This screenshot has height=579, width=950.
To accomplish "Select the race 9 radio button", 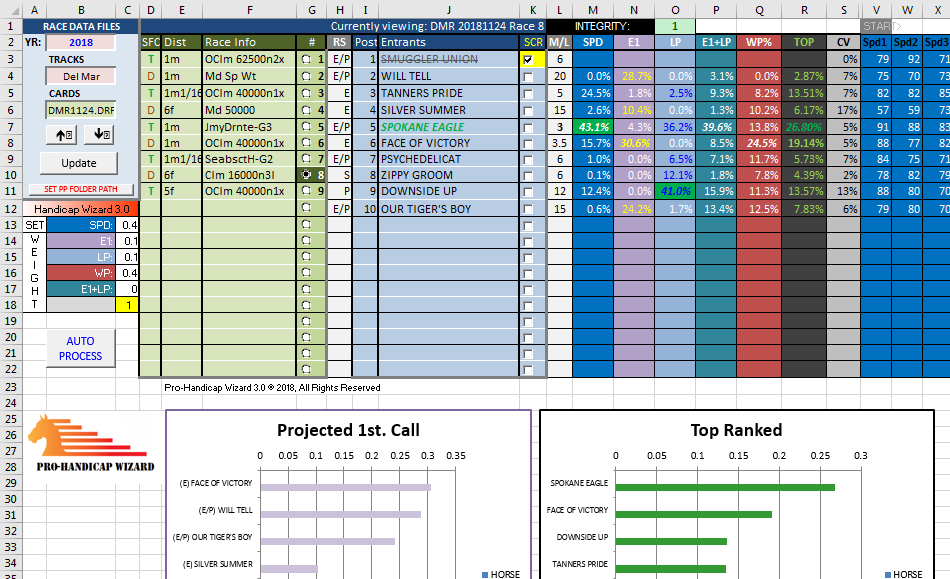I will click(307, 191).
